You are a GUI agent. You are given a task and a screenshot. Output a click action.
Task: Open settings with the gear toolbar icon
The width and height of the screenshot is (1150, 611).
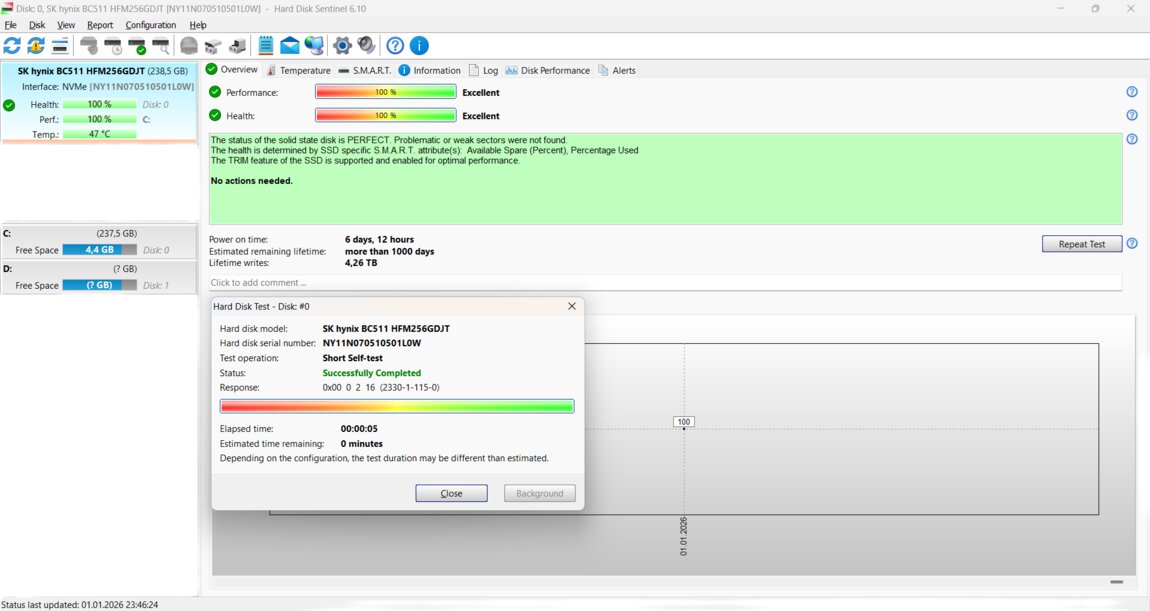click(342, 46)
